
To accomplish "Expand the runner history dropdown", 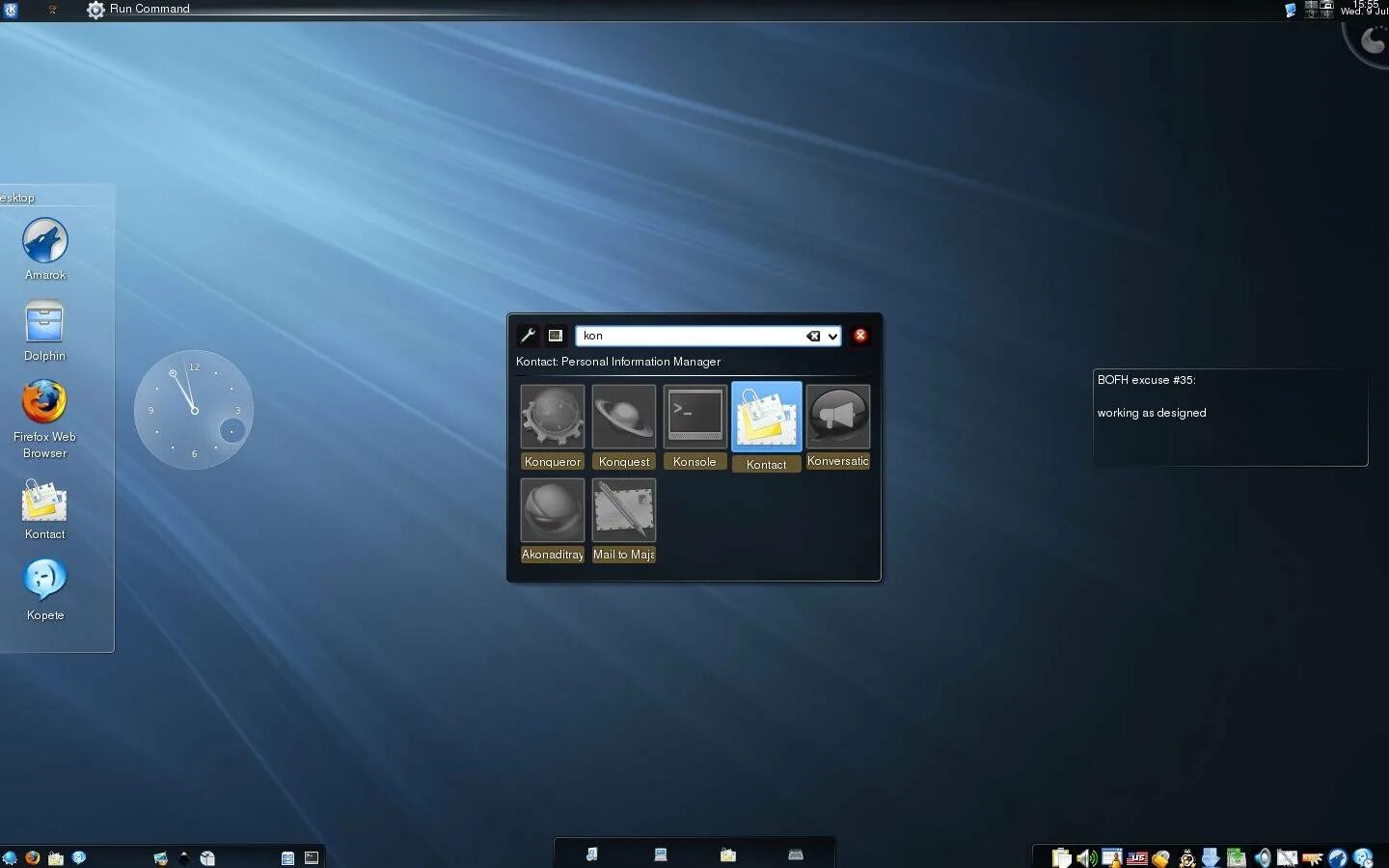I will tap(832, 337).
